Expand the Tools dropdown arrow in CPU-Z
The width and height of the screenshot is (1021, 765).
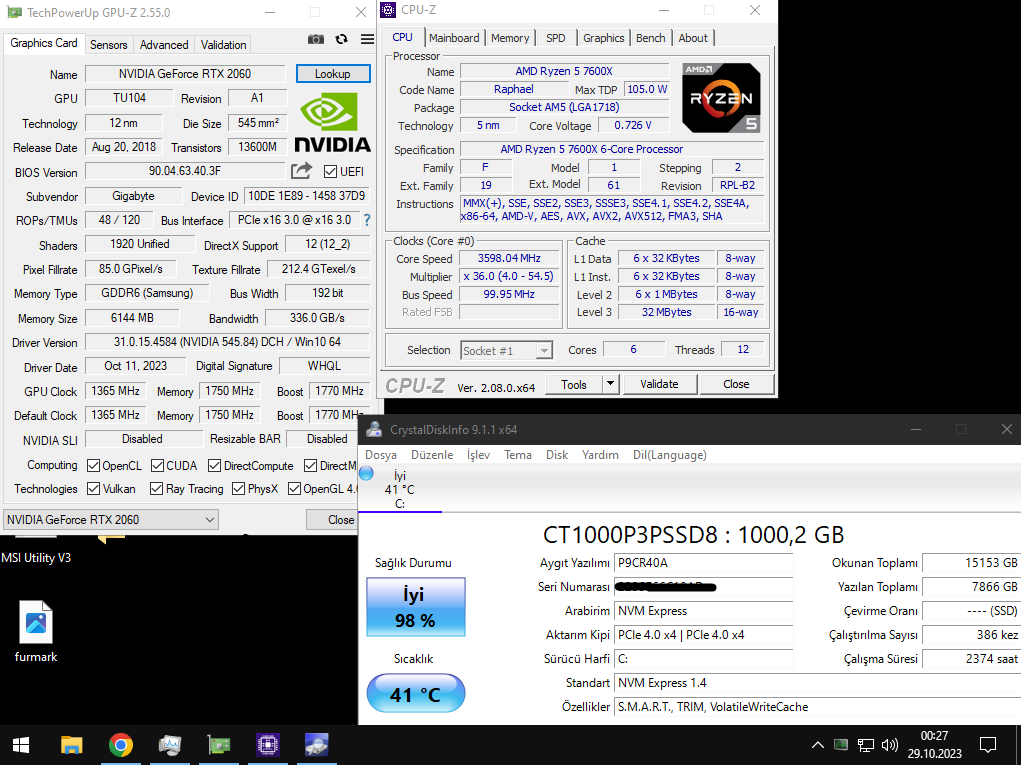tap(610, 384)
